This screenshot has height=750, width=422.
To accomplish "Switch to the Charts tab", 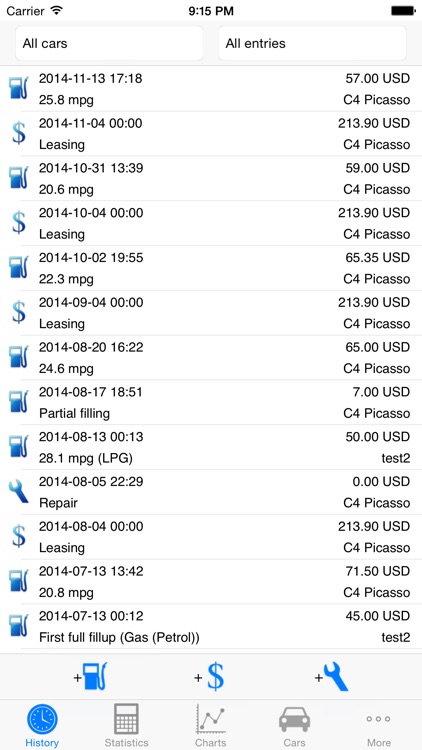I will [x=211, y=725].
